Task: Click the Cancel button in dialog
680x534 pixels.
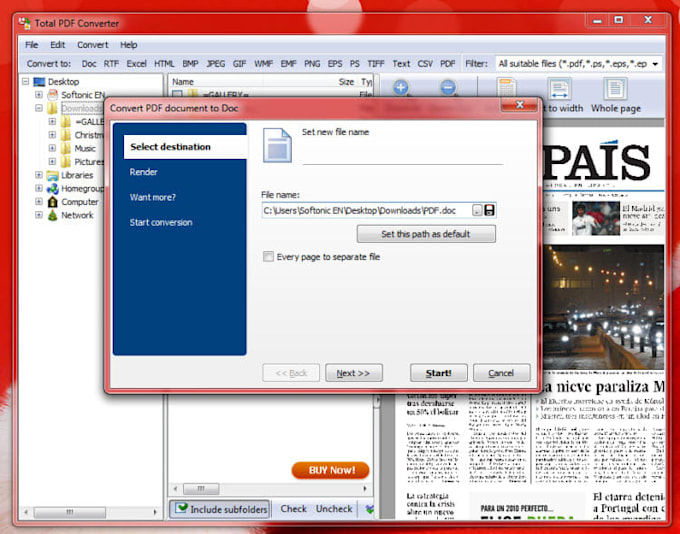Action: click(502, 373)
